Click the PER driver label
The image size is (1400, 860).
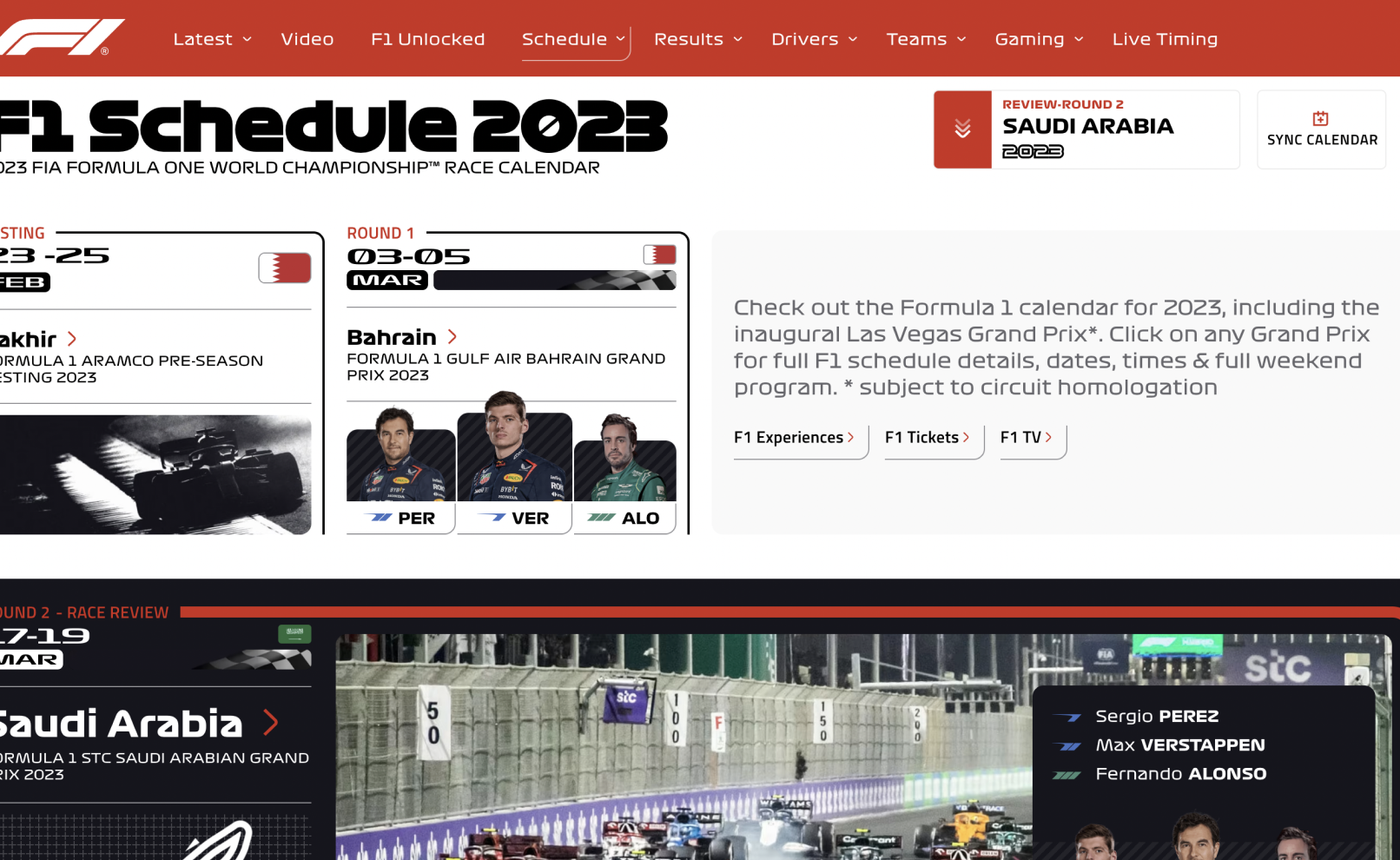pyautogui.click(x=416, y=519)
